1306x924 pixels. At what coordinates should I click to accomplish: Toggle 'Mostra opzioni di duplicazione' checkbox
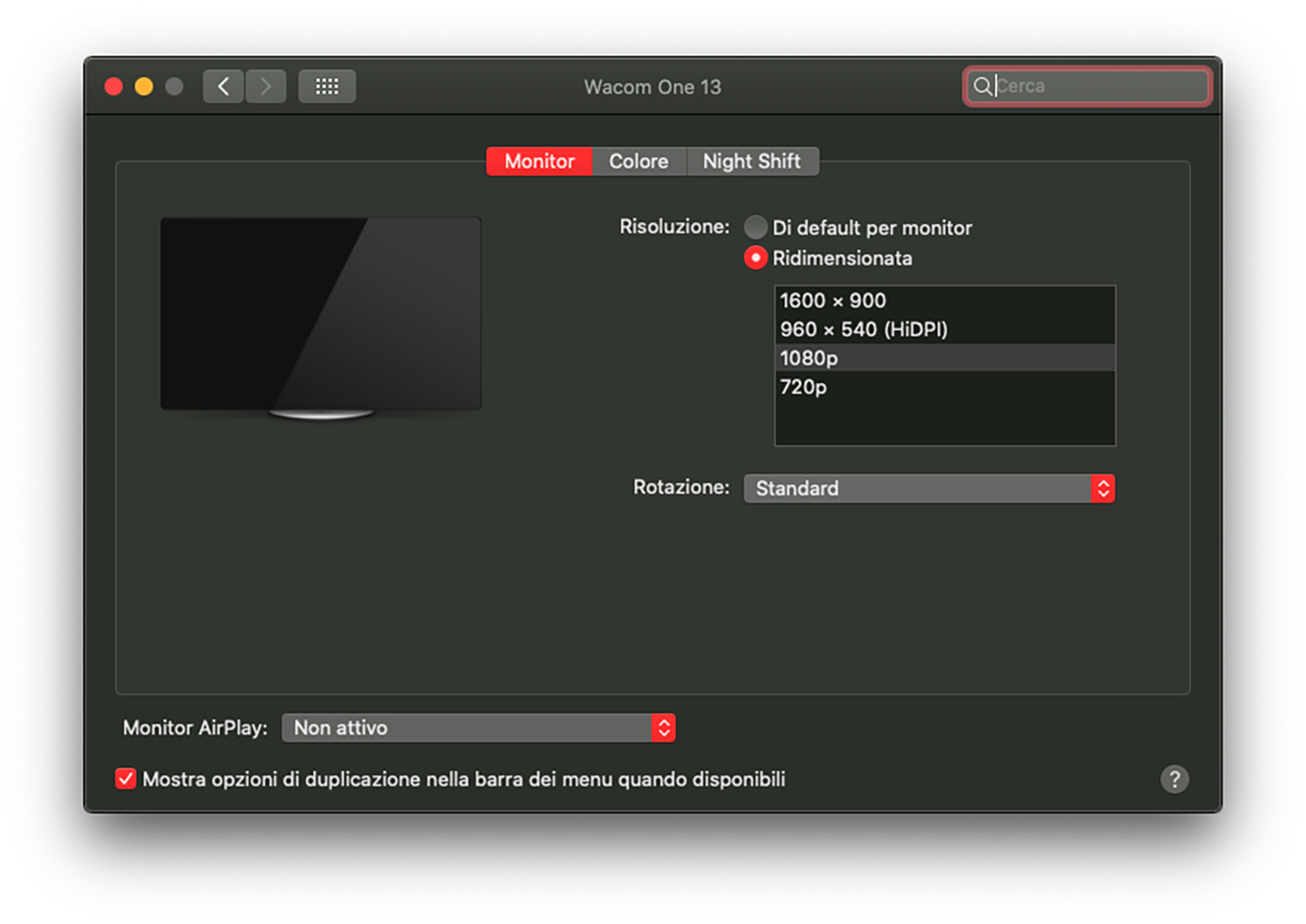(126, 779)
